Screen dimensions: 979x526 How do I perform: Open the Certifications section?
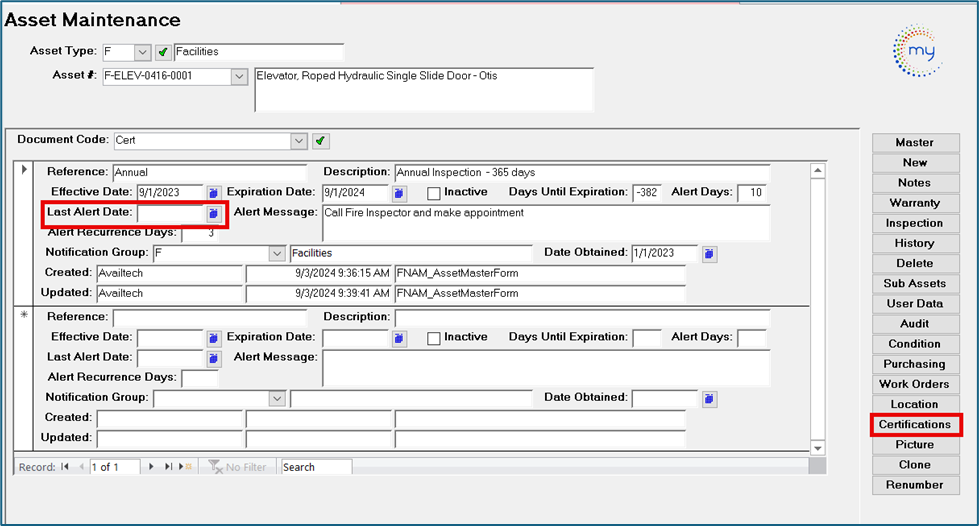[914, 425]
